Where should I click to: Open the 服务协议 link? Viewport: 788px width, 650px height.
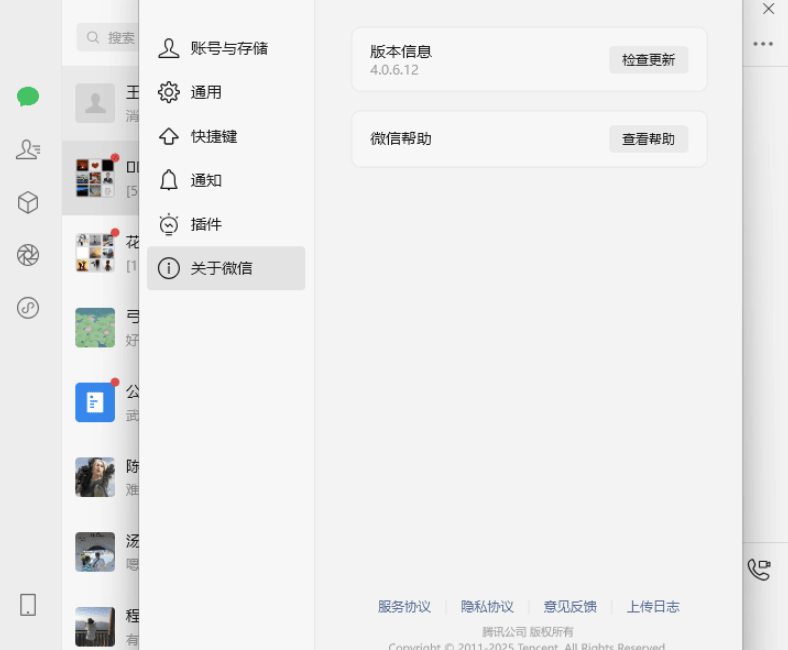click(404, 607)
